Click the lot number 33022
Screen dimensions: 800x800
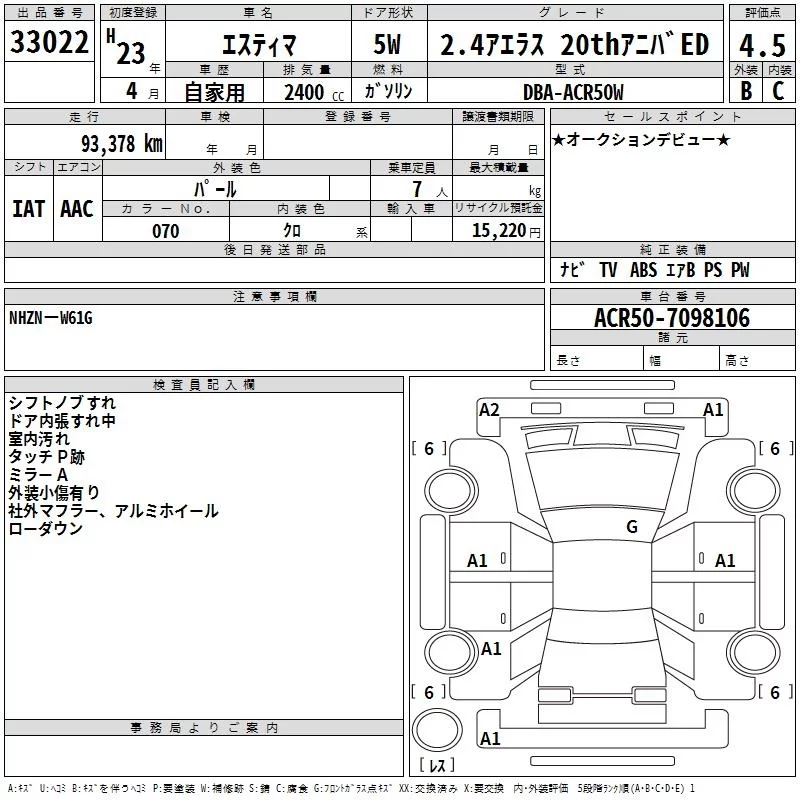click(x=49, y=42)
